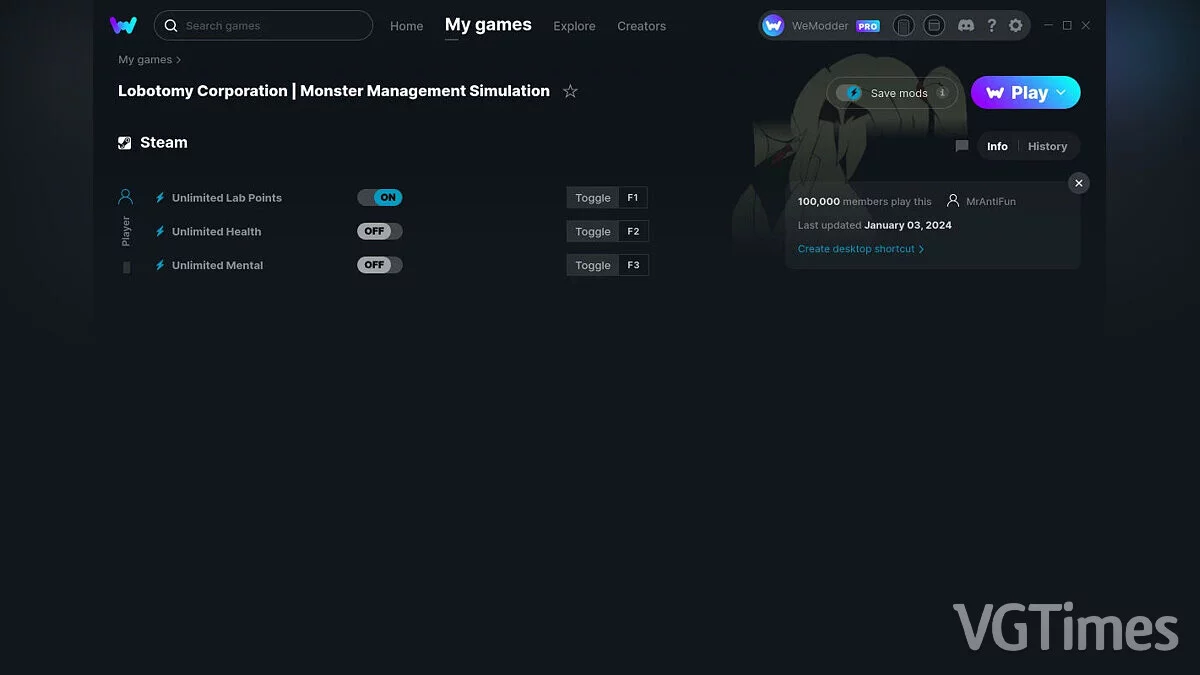Click the lightning icon beside Unlimited Lab Points
Image resolution: width=1200 pixels, height=675 pixels.
160,198
